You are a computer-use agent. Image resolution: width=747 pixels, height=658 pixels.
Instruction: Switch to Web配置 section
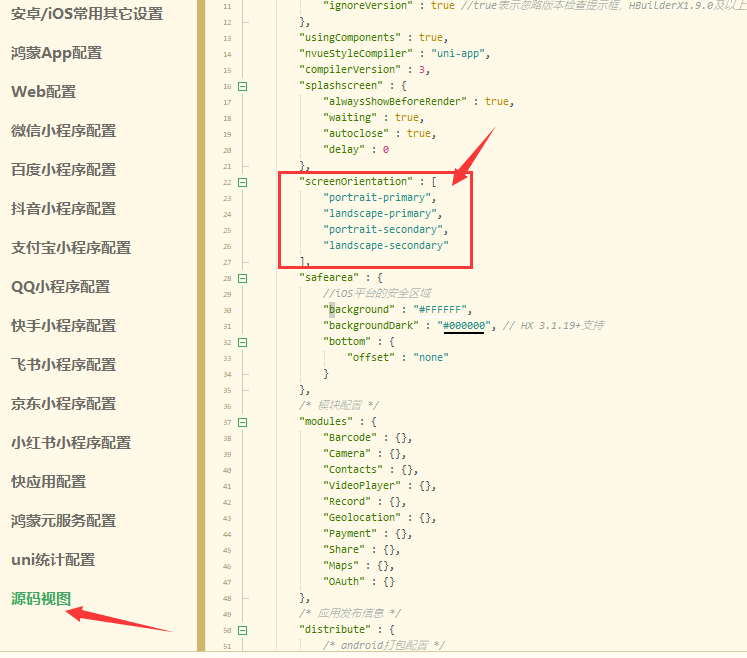coord(43,92)
